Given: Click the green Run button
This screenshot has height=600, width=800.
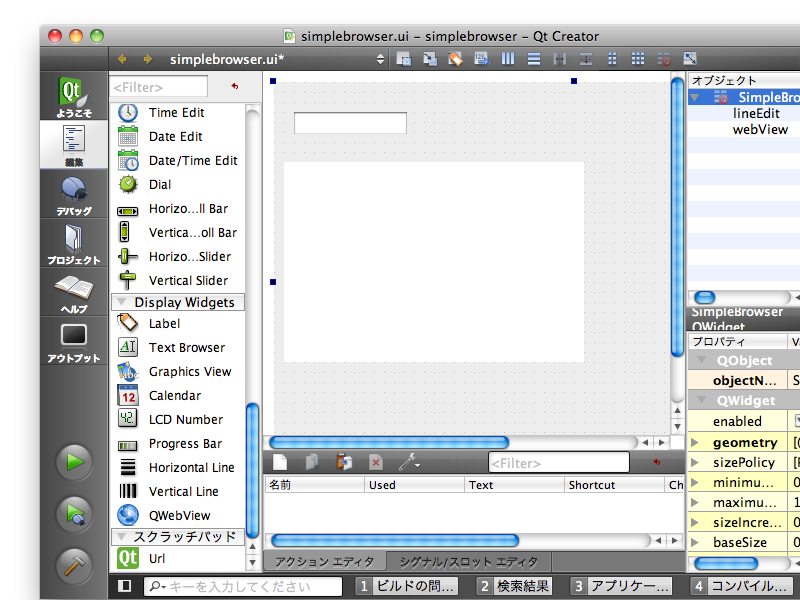Looking at the screenshot, I should (74, 462).
